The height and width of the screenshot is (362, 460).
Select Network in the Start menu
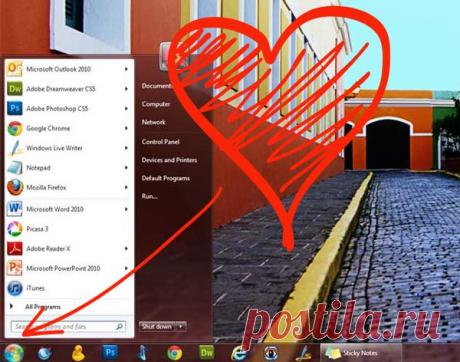(153, 122)
